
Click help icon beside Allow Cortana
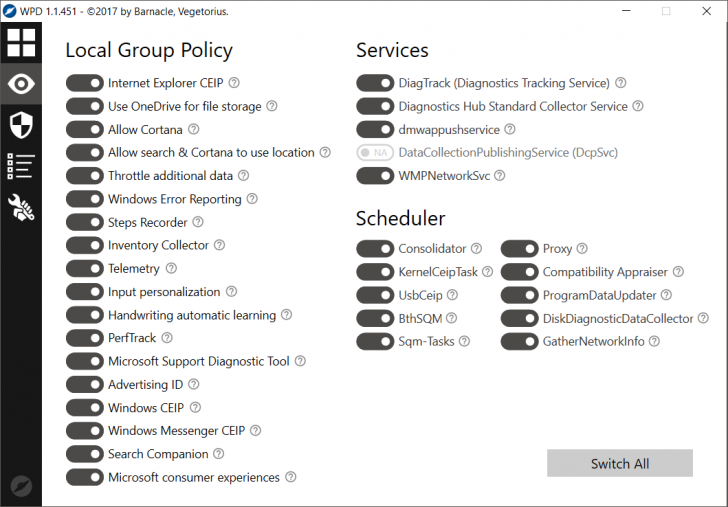(194, 129)
